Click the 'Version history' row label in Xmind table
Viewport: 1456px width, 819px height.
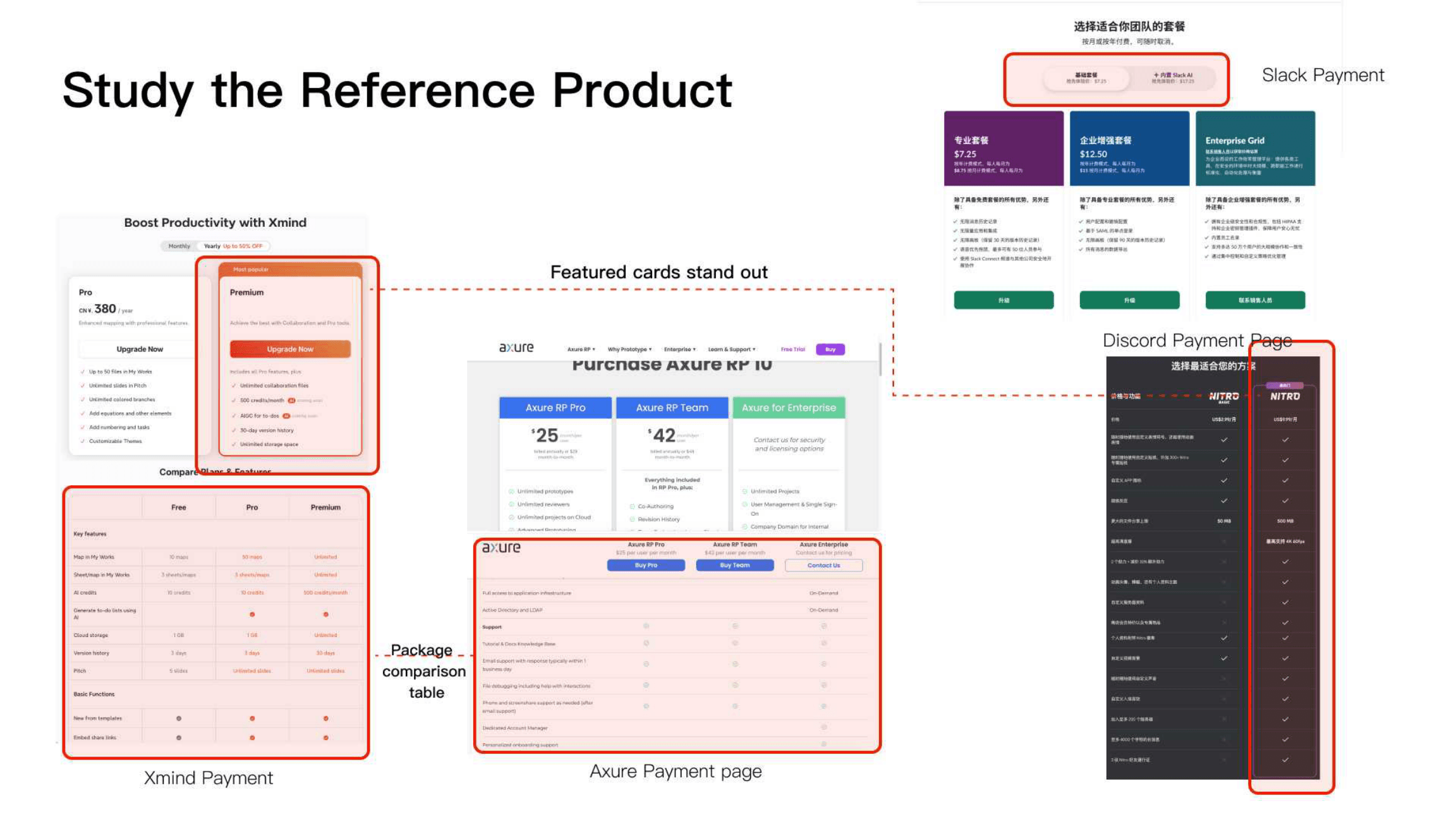click(91, 653)
